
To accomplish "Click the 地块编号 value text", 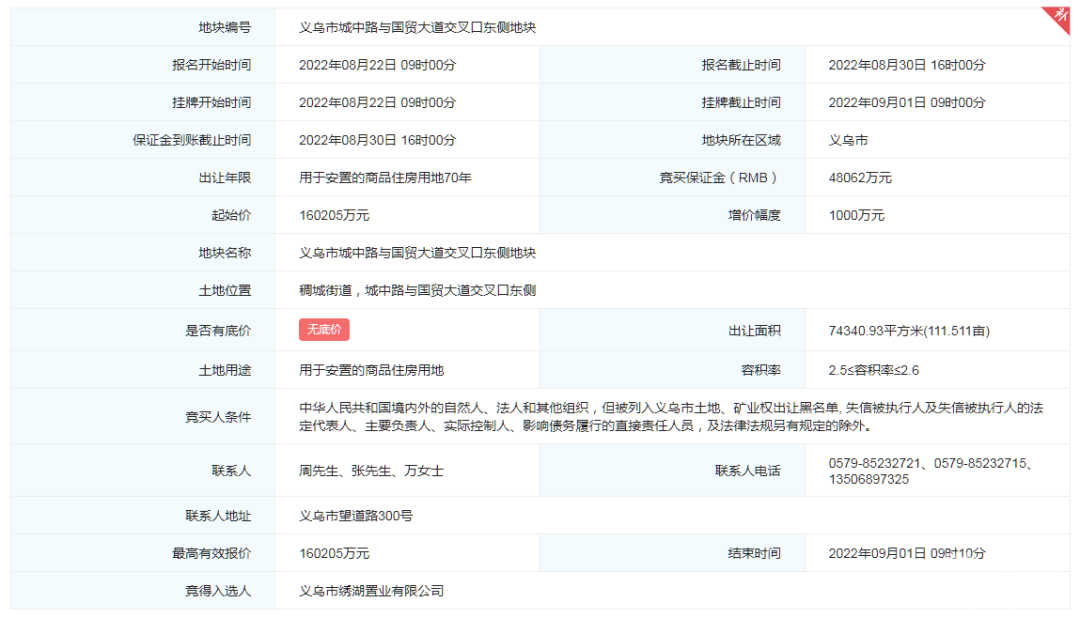I will 417,27.
